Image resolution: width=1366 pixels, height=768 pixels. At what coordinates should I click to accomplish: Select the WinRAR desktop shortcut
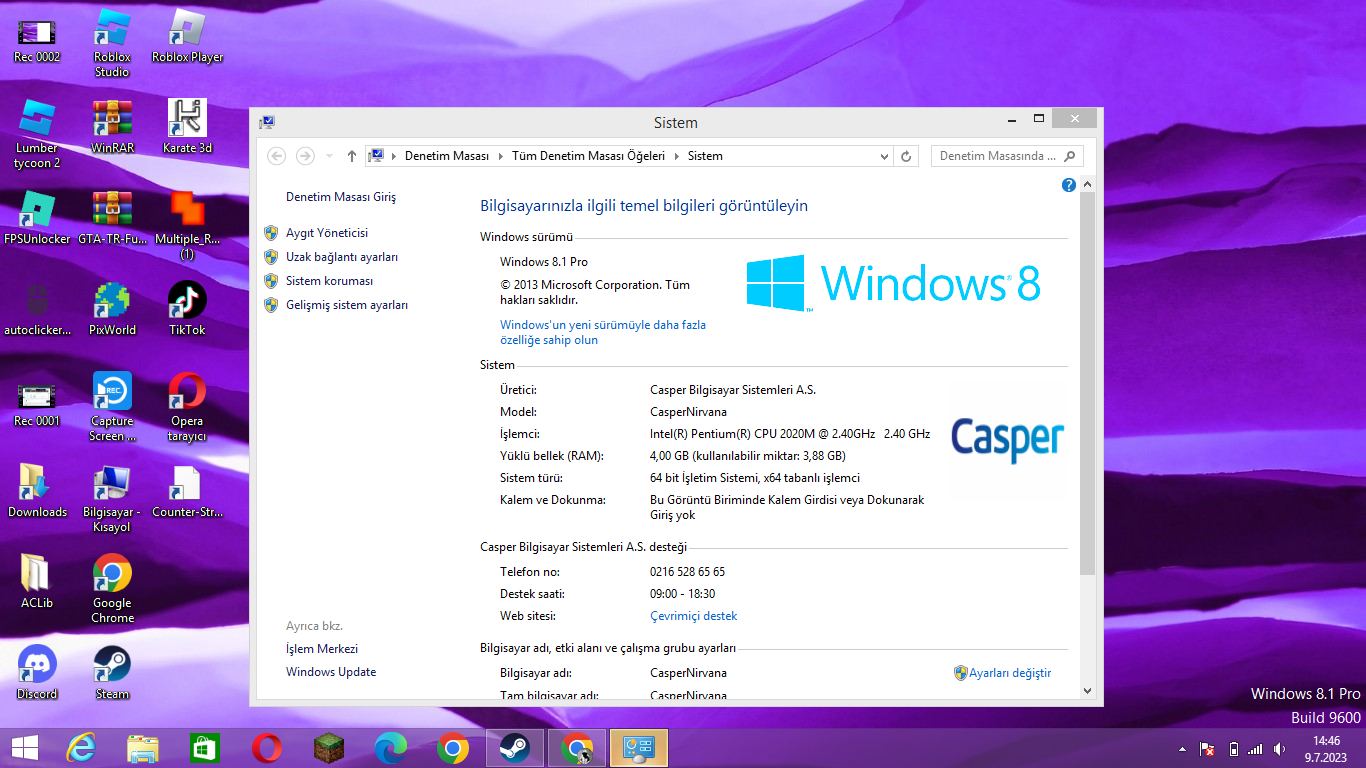click(112, 126)
